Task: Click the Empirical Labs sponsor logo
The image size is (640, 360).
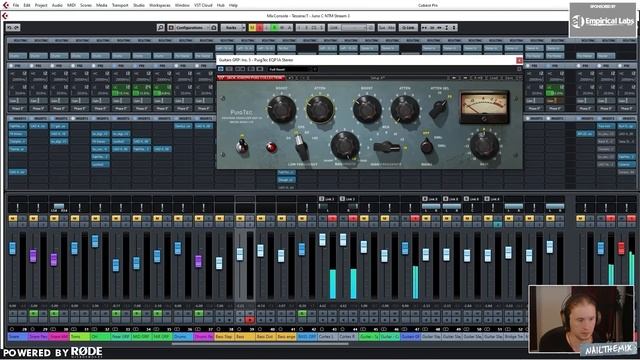Action: pos(602,20)
